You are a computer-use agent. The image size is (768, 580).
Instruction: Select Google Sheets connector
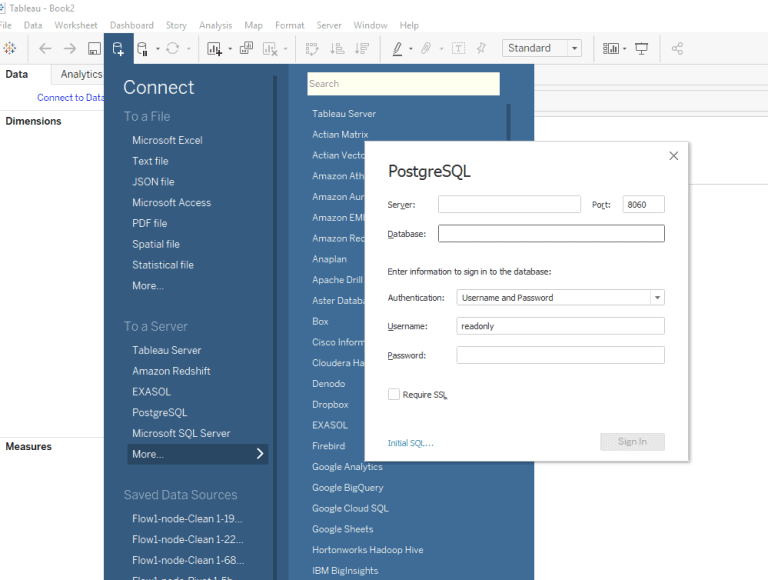(x=342, y=529)
